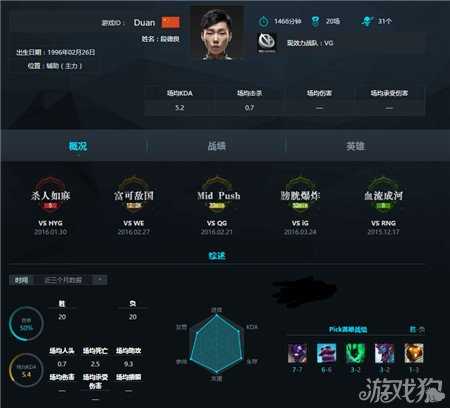The height and width of the screenshot is (408, 450).
Task: Click the clock icon beside 1466分钟
Action: tap(263, 21)
